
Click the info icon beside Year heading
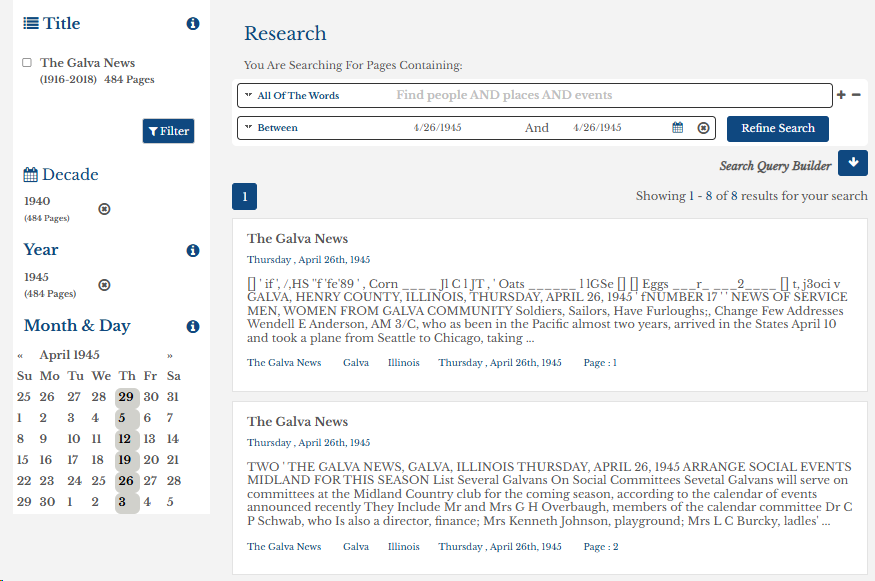click(x=193, y=251)
